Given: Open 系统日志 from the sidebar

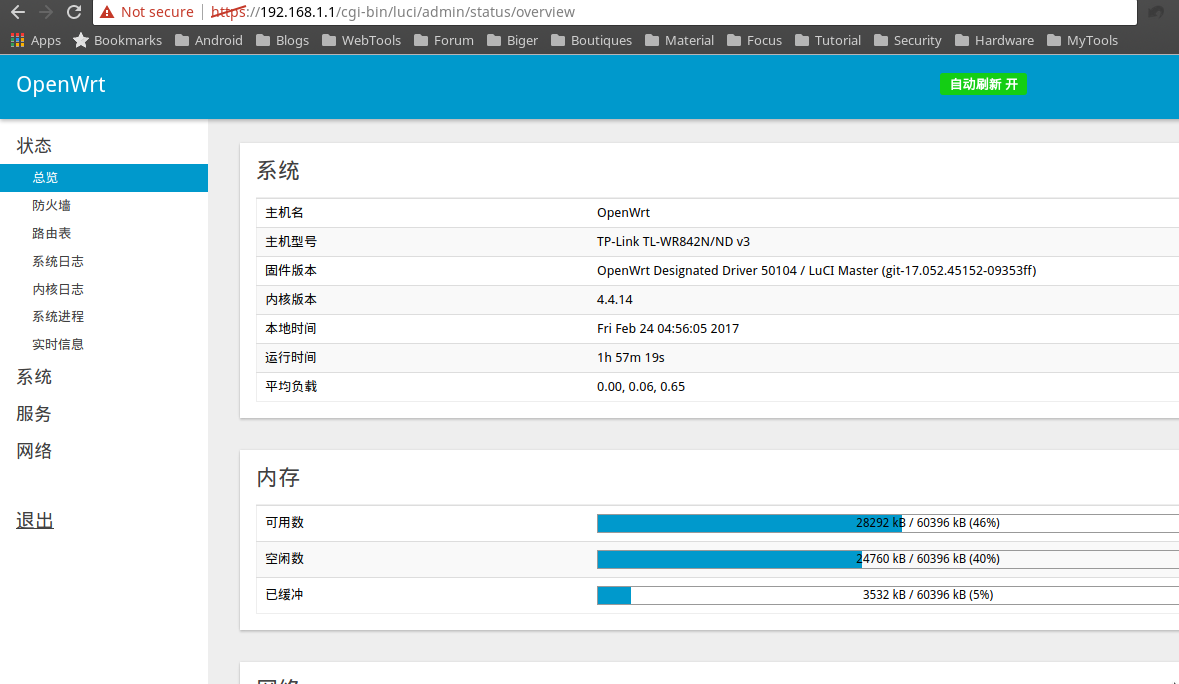Looking at the screenshot, I should click(58, 261).
